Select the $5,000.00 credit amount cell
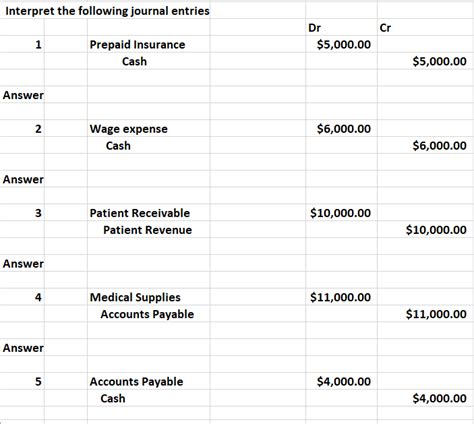Screen dimensions: 474x424 pyautogui.click(x=439, y=61)
